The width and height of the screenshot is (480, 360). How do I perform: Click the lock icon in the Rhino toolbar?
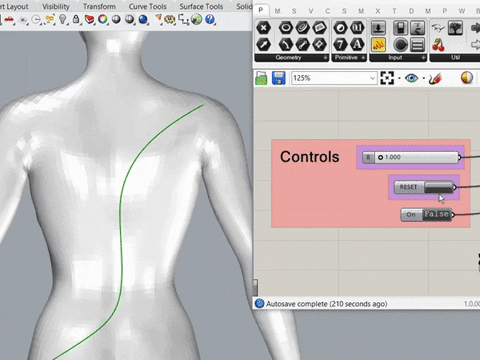pos(76,19)
